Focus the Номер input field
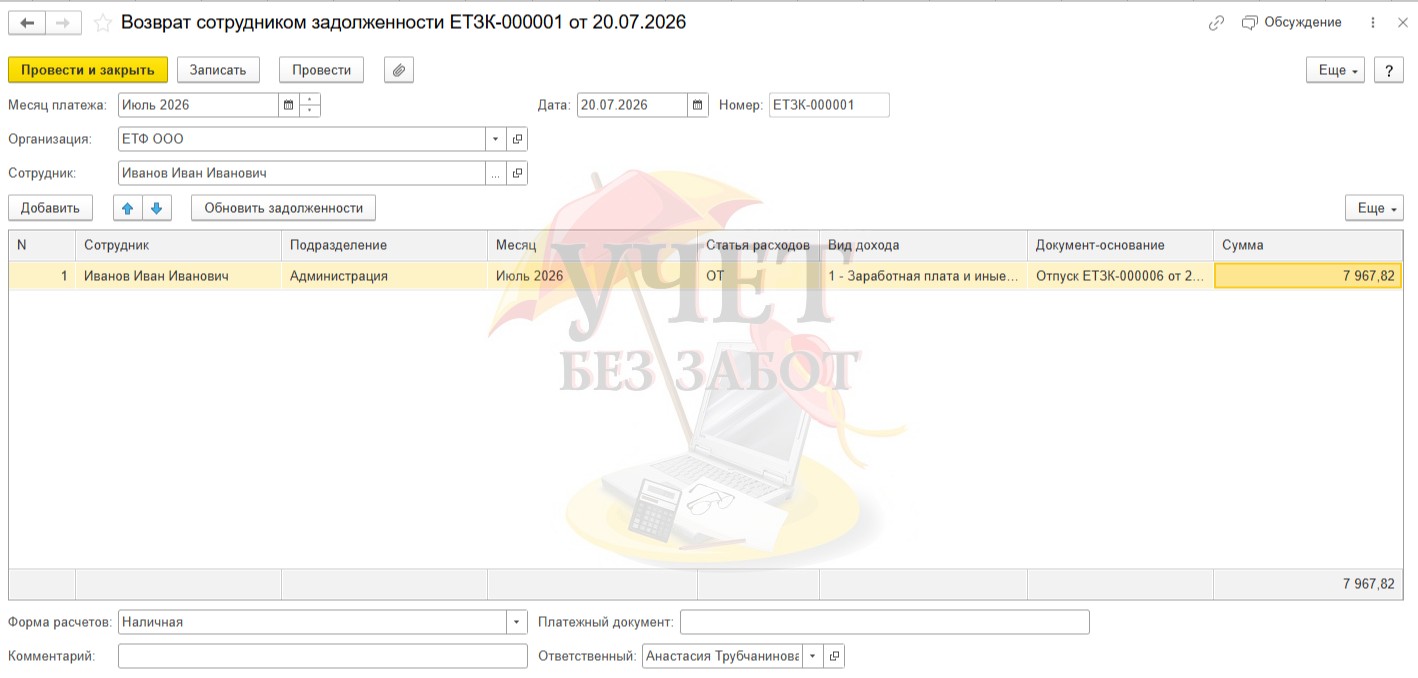Viewport: 1418px width, 678px height. pyautogui.click(x=829, y=105)
